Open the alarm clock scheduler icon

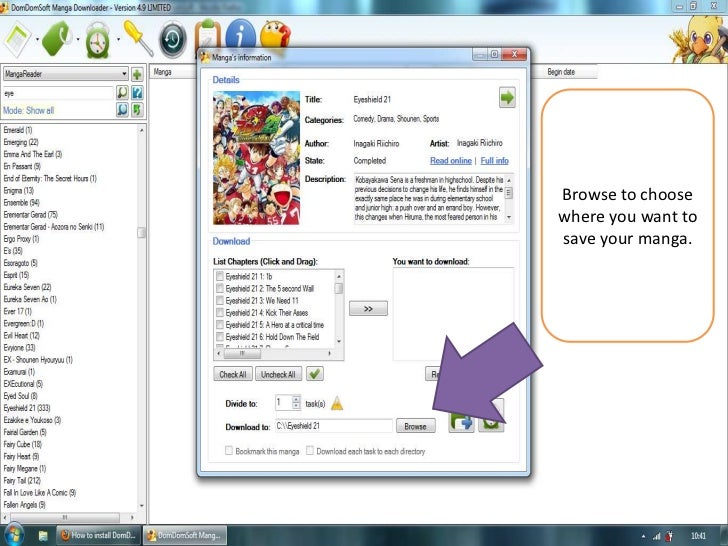97,41
